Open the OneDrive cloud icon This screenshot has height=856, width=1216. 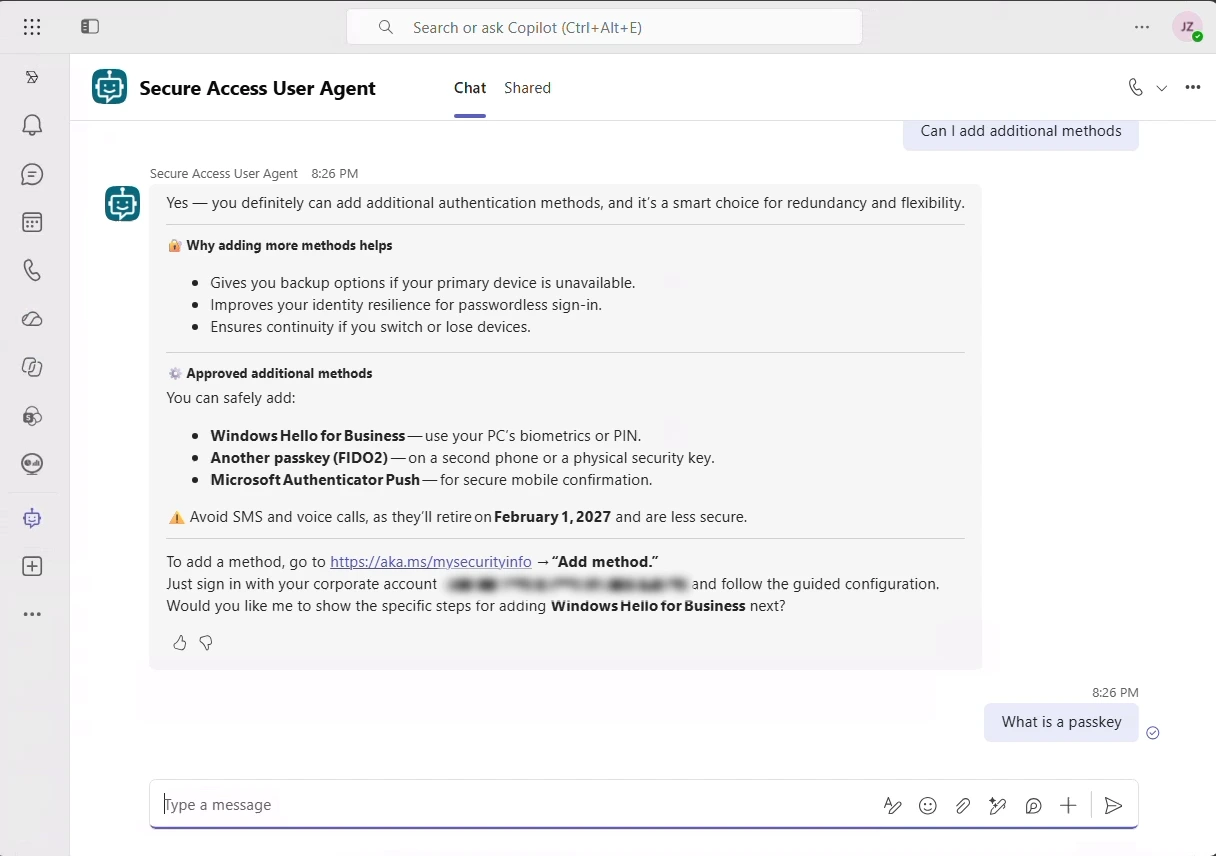click(x=32, y=319)
